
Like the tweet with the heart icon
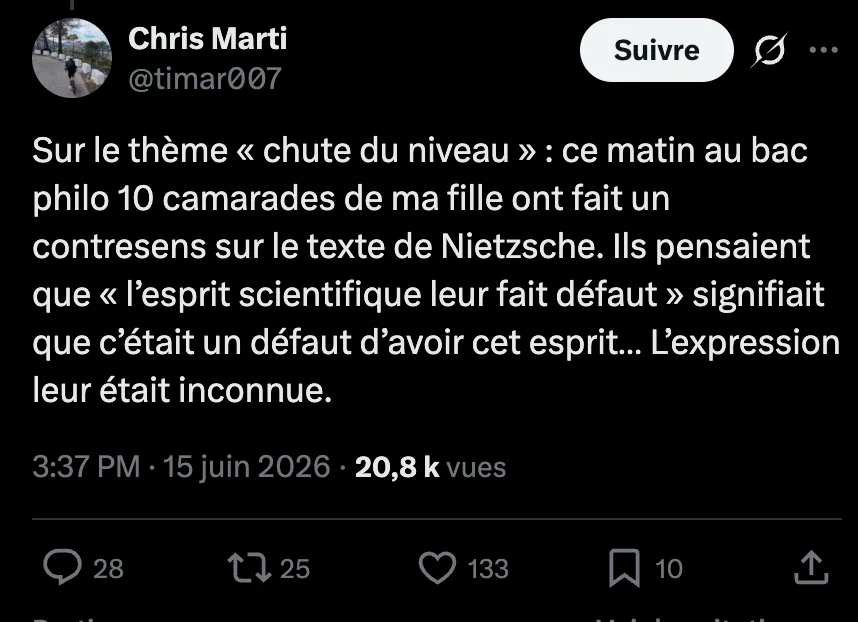pos(437,567)
